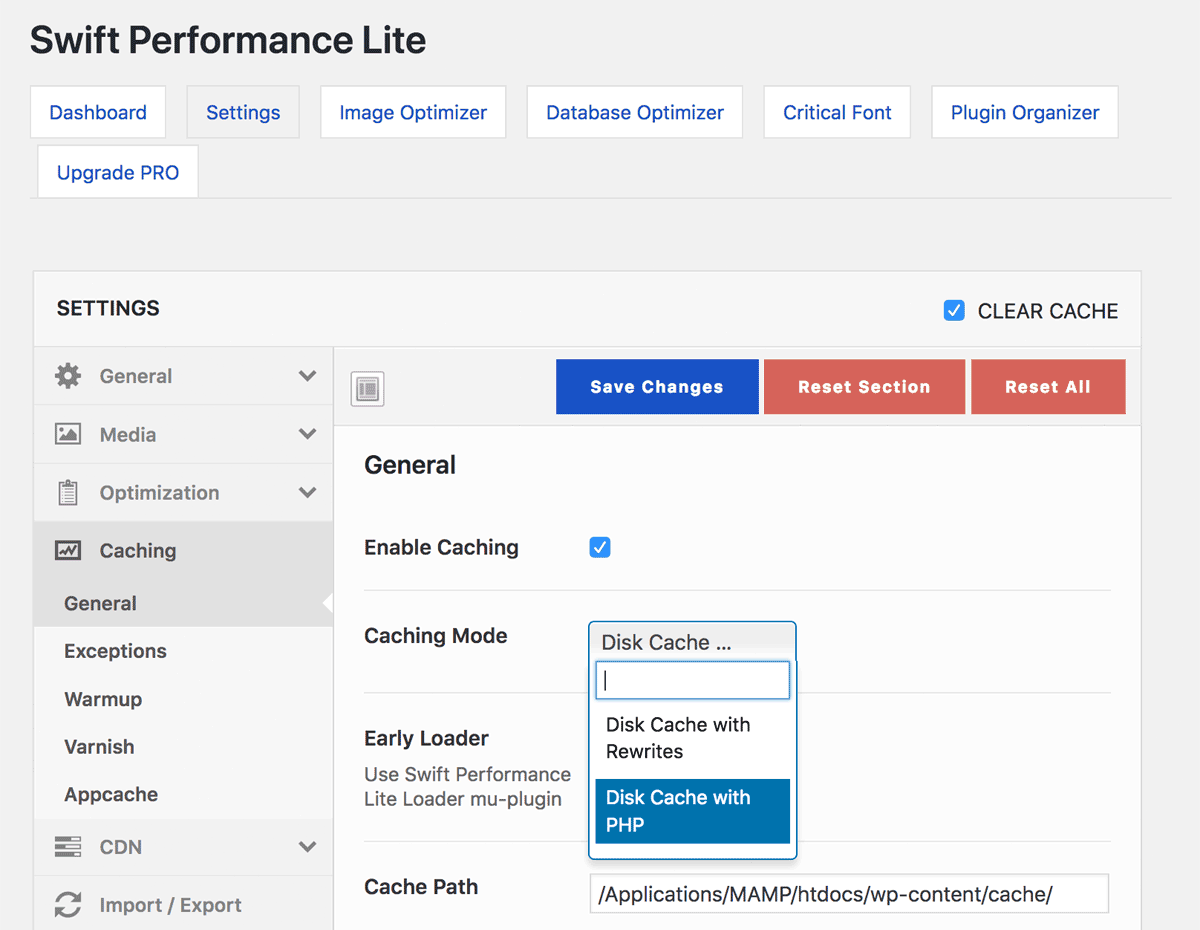Open the Upgrade PRO tab
Viewport: 1200px width, 930px height.
click(x=118, y=172)
